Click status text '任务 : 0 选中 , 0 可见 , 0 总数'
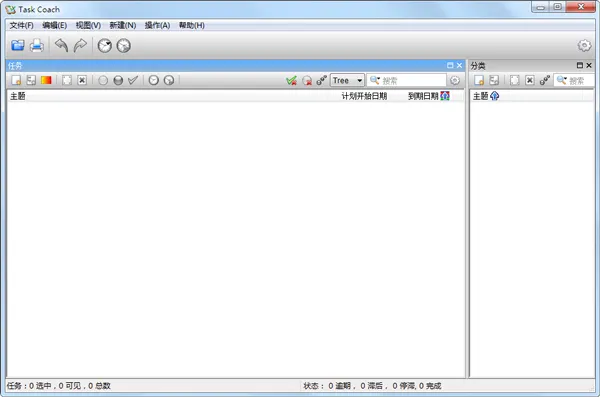The height and width of the screenshot is (397, 600). (x=59, y=386)
